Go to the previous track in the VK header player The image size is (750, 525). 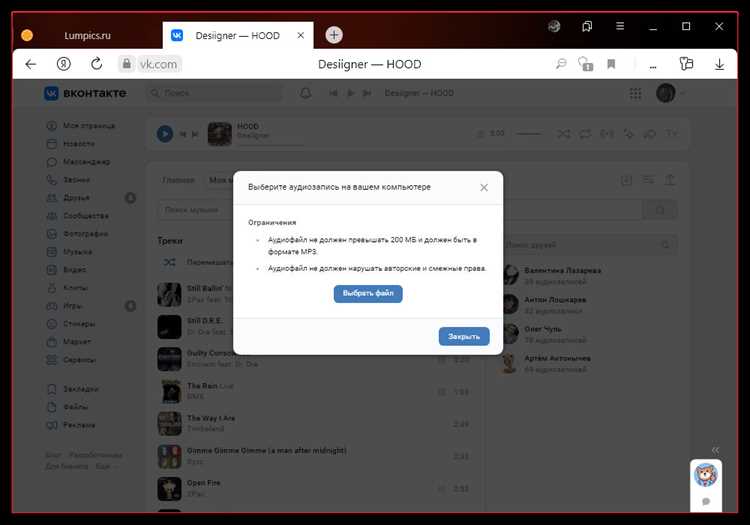(x=334, y=93)
